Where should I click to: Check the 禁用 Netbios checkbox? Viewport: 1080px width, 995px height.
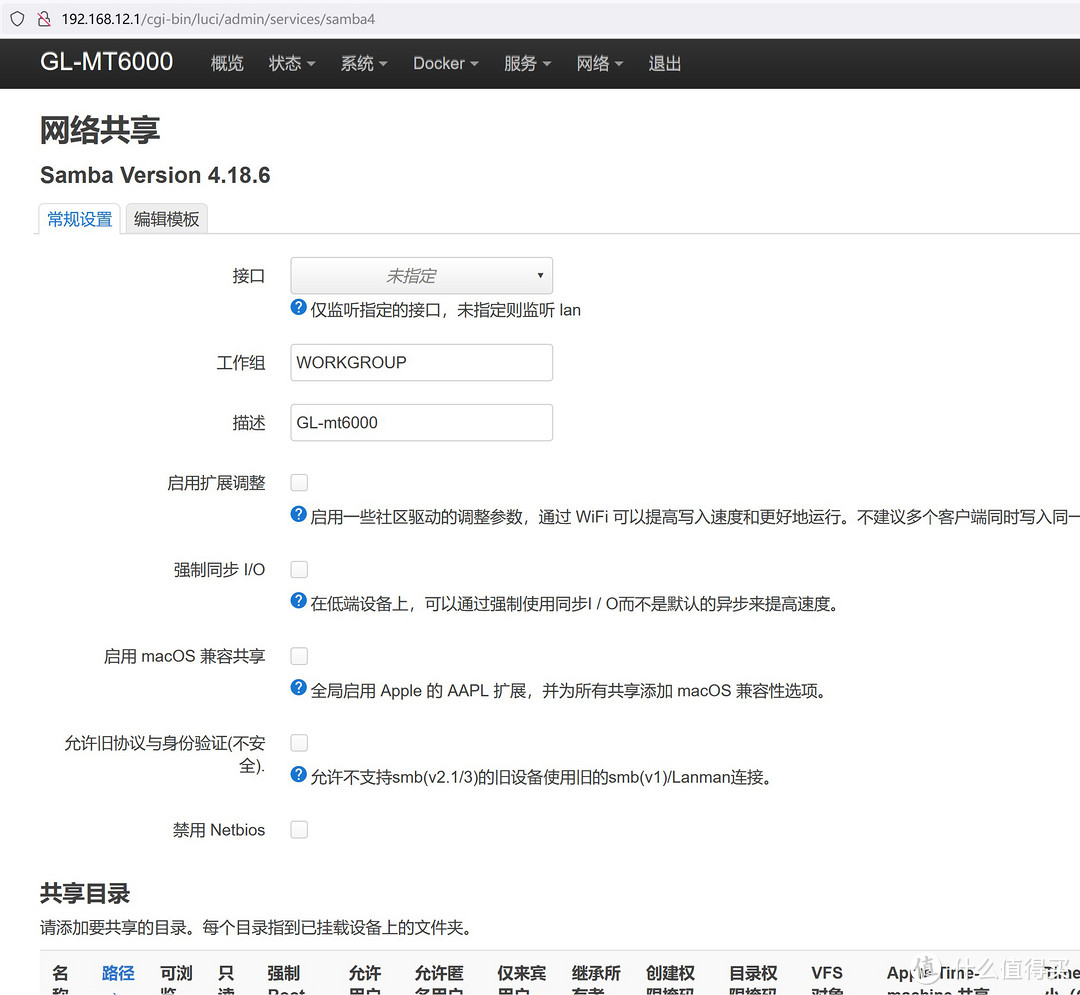[x=299, y=830]
